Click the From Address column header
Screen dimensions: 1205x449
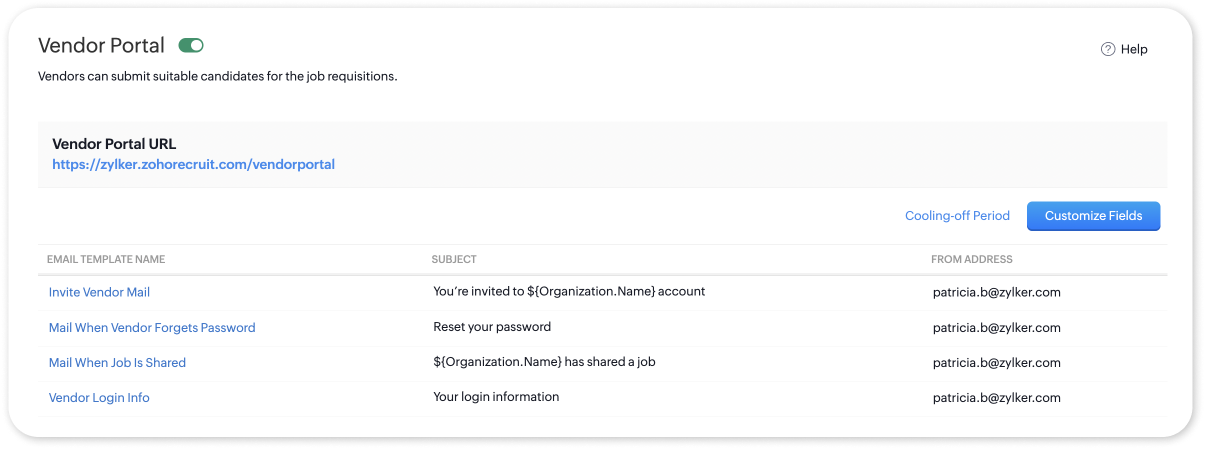pos(971,259)
